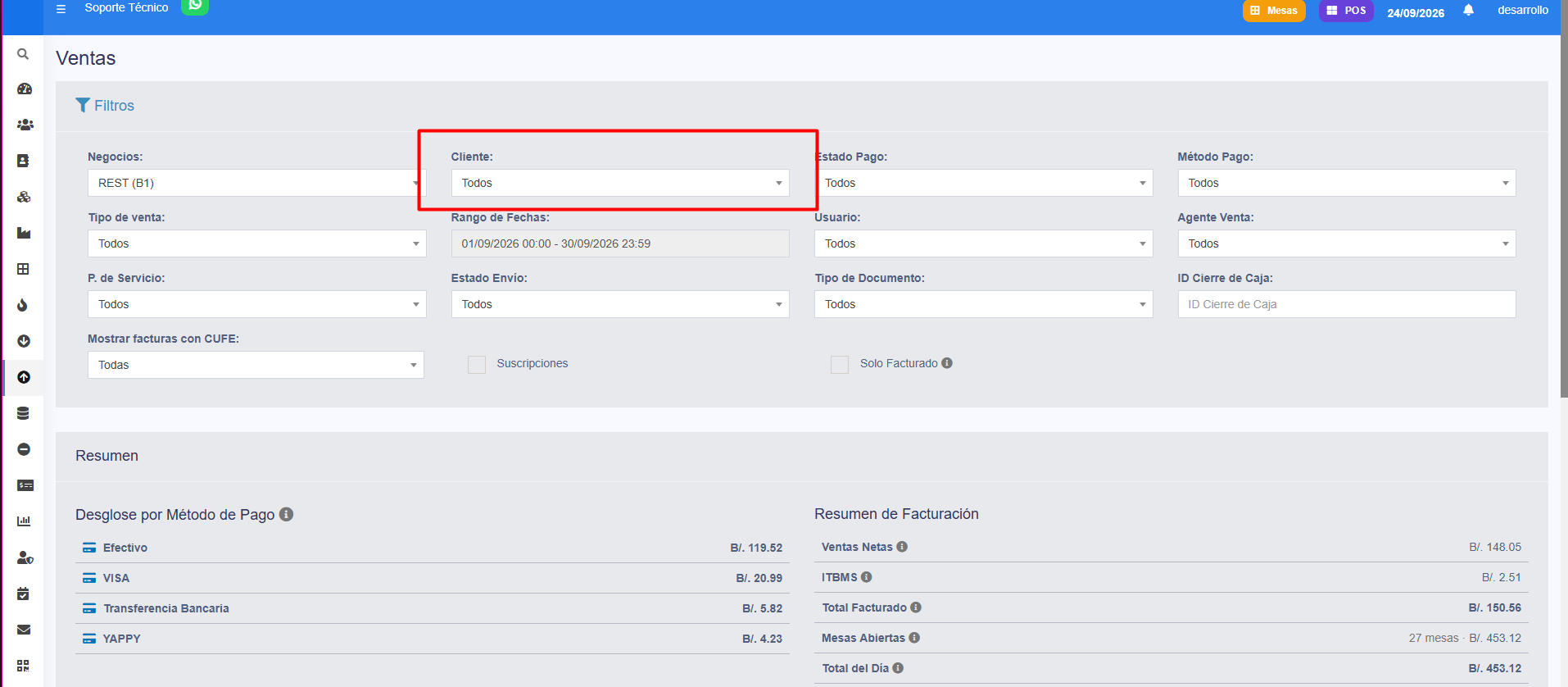Open the envelope mail sidebar icon

(x=24, y=630)
